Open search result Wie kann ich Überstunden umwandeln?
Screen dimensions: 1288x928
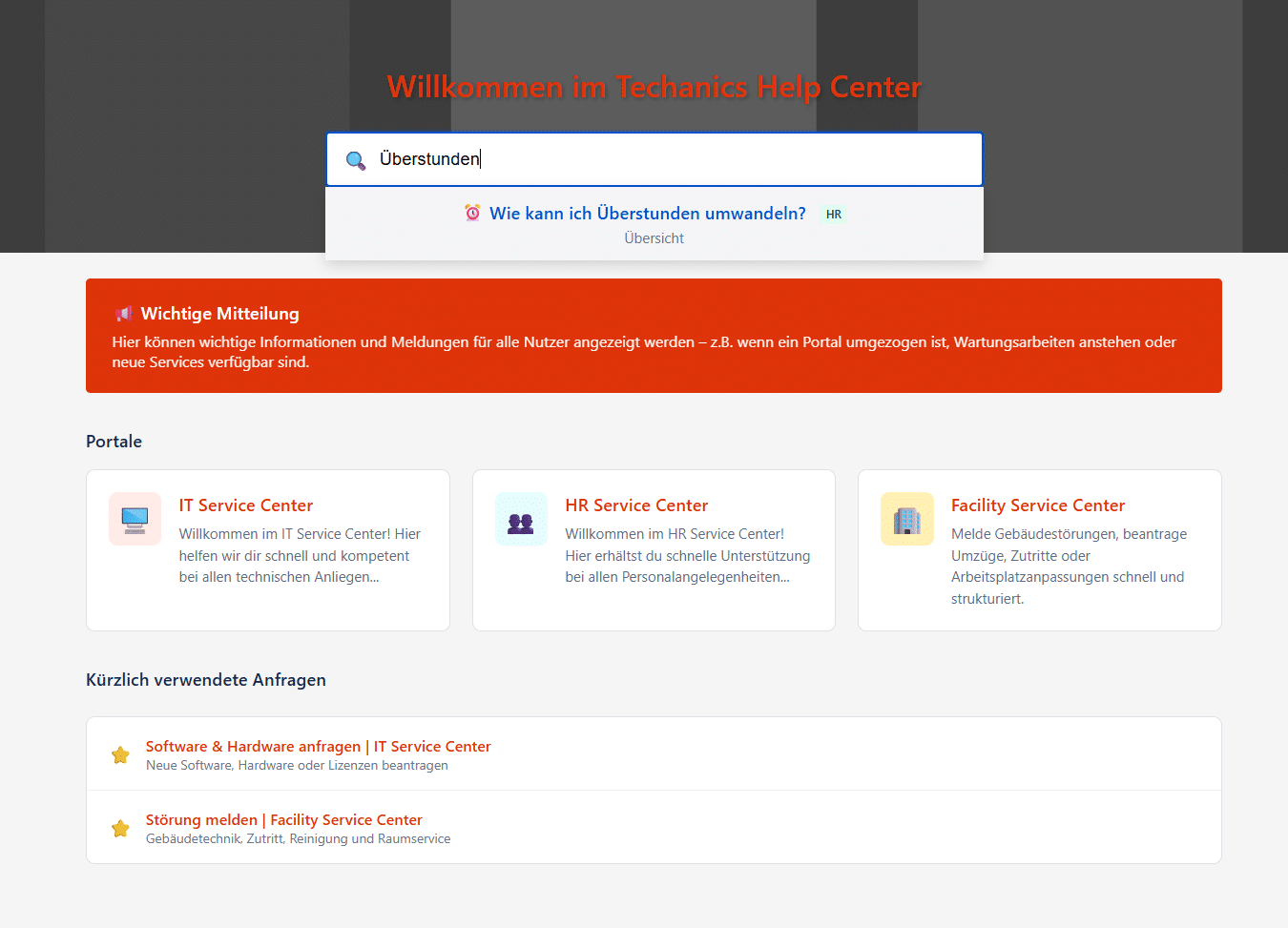[x=648, y=214]
